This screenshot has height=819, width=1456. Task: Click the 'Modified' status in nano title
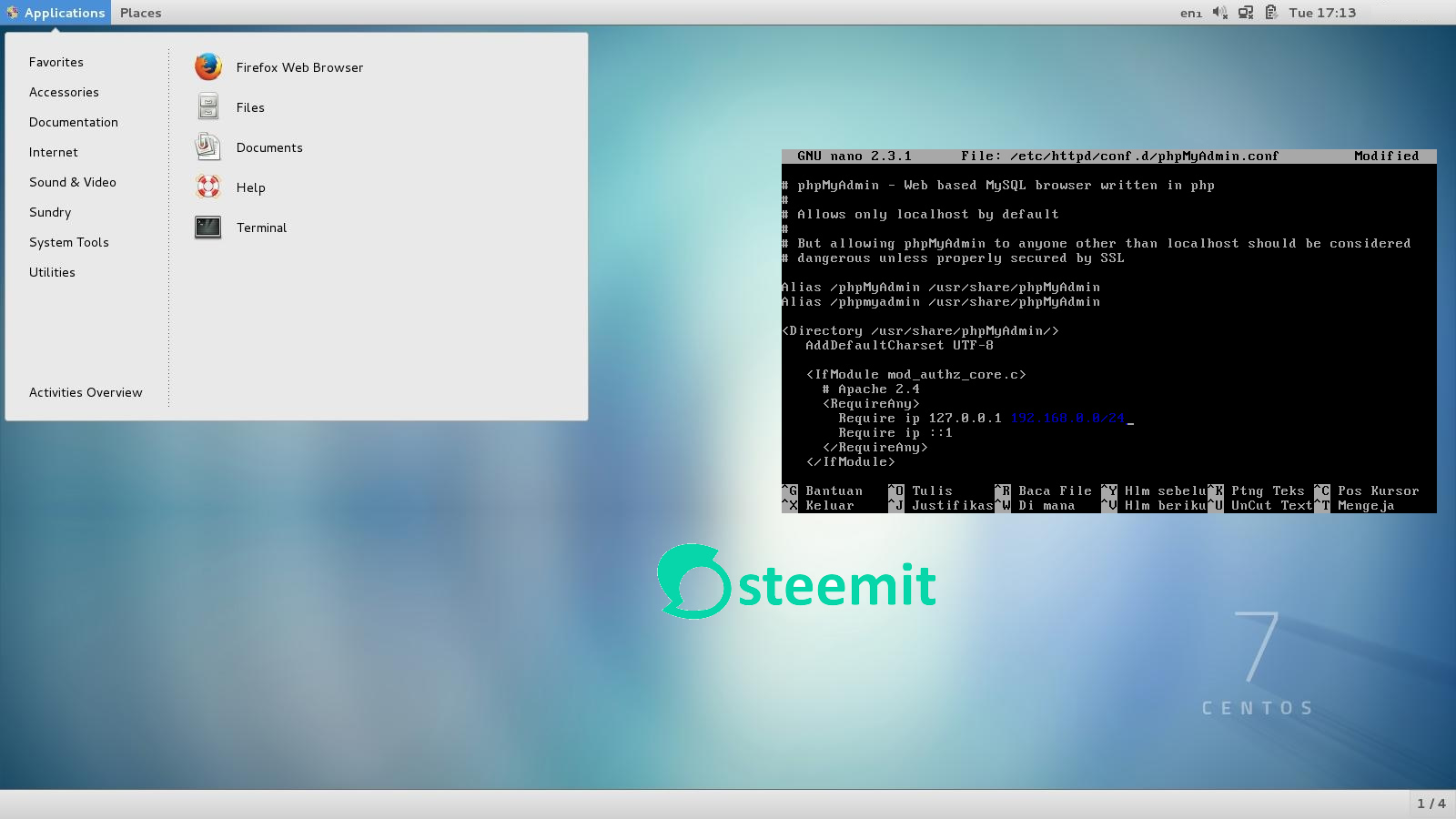click(1387, 157)
